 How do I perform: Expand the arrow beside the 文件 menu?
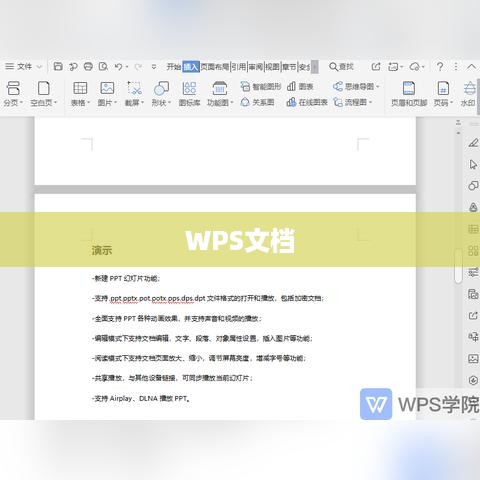pos(39,67)
